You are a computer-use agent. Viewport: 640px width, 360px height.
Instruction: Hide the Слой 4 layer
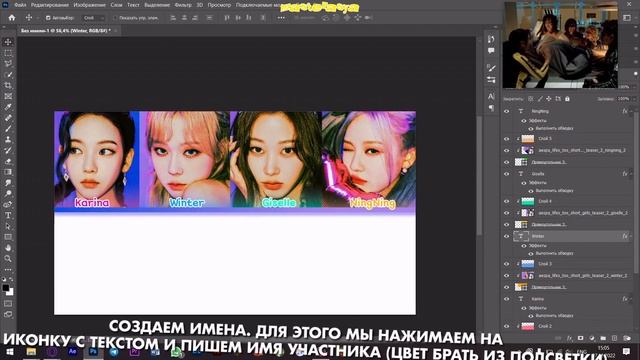(x=507, y=201)
